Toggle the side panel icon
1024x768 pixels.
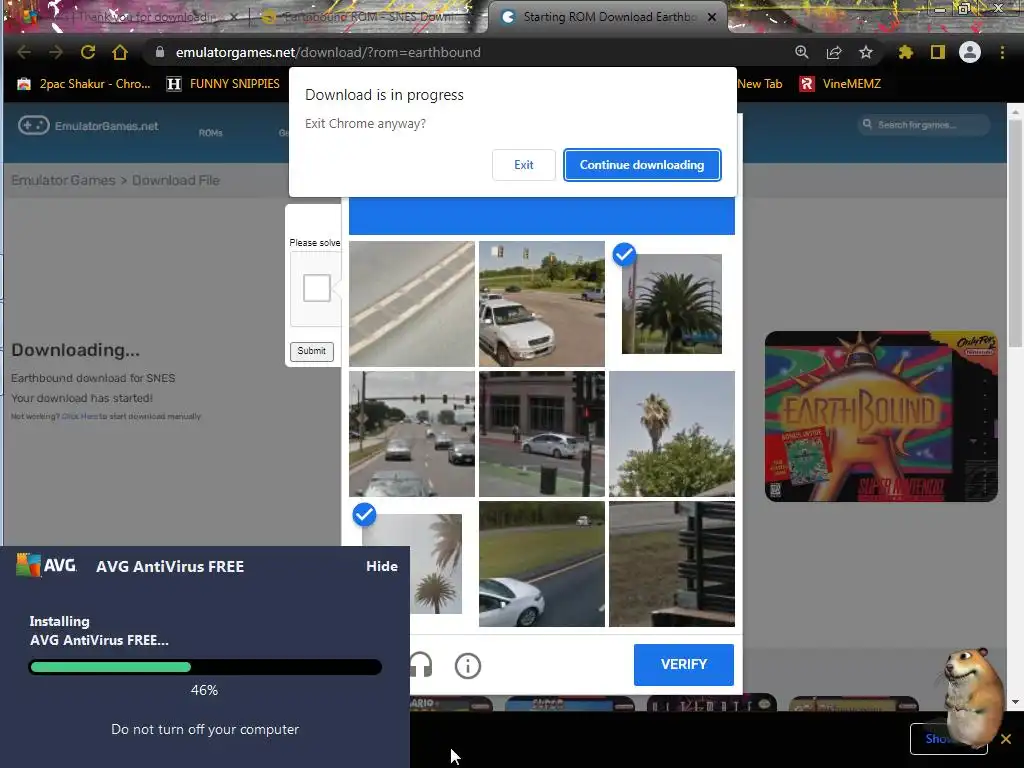click(x=938, y=52)
